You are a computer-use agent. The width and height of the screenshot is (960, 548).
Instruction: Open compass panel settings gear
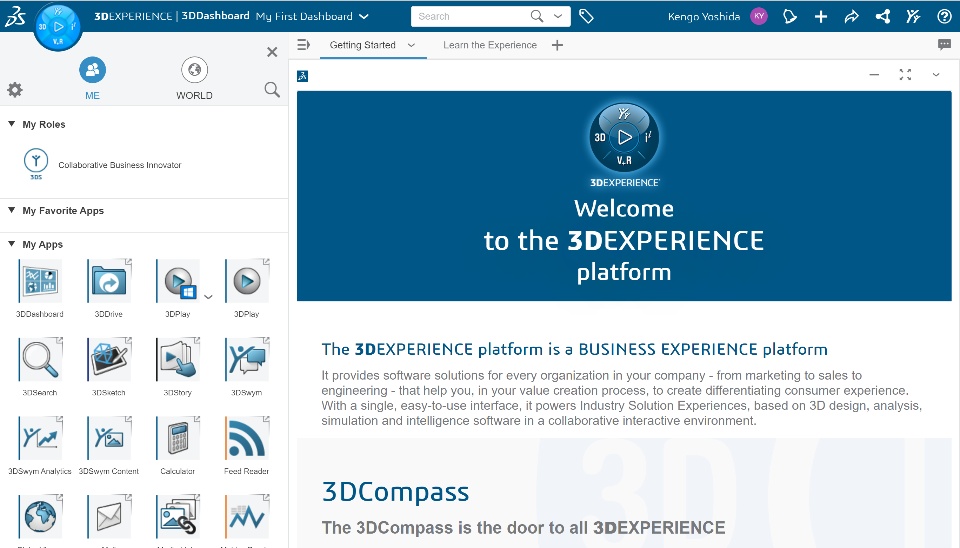pos(15,90)
